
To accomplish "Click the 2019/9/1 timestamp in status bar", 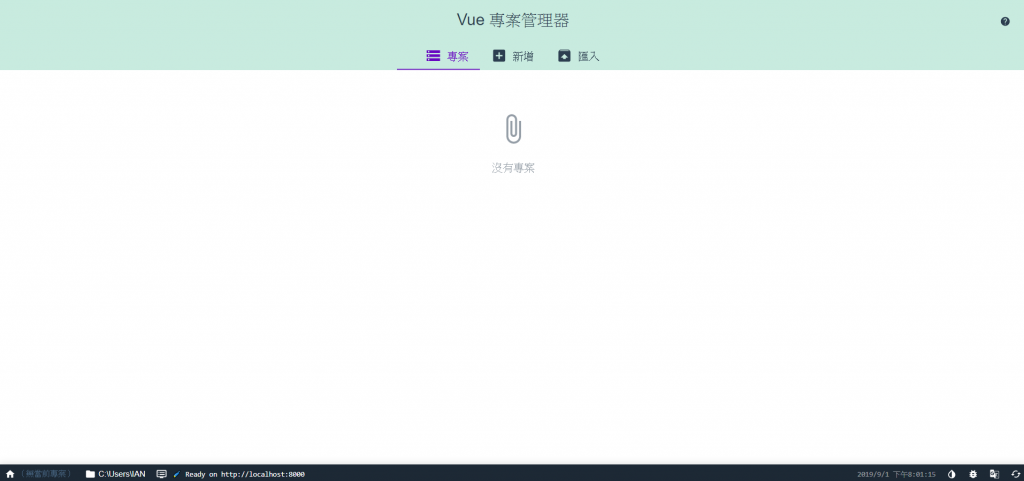I will (x=896, y=474).
